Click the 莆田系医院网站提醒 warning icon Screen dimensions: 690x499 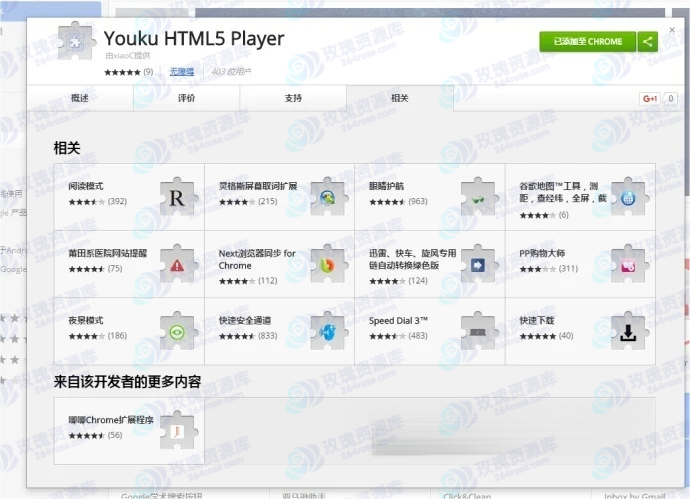177,264
